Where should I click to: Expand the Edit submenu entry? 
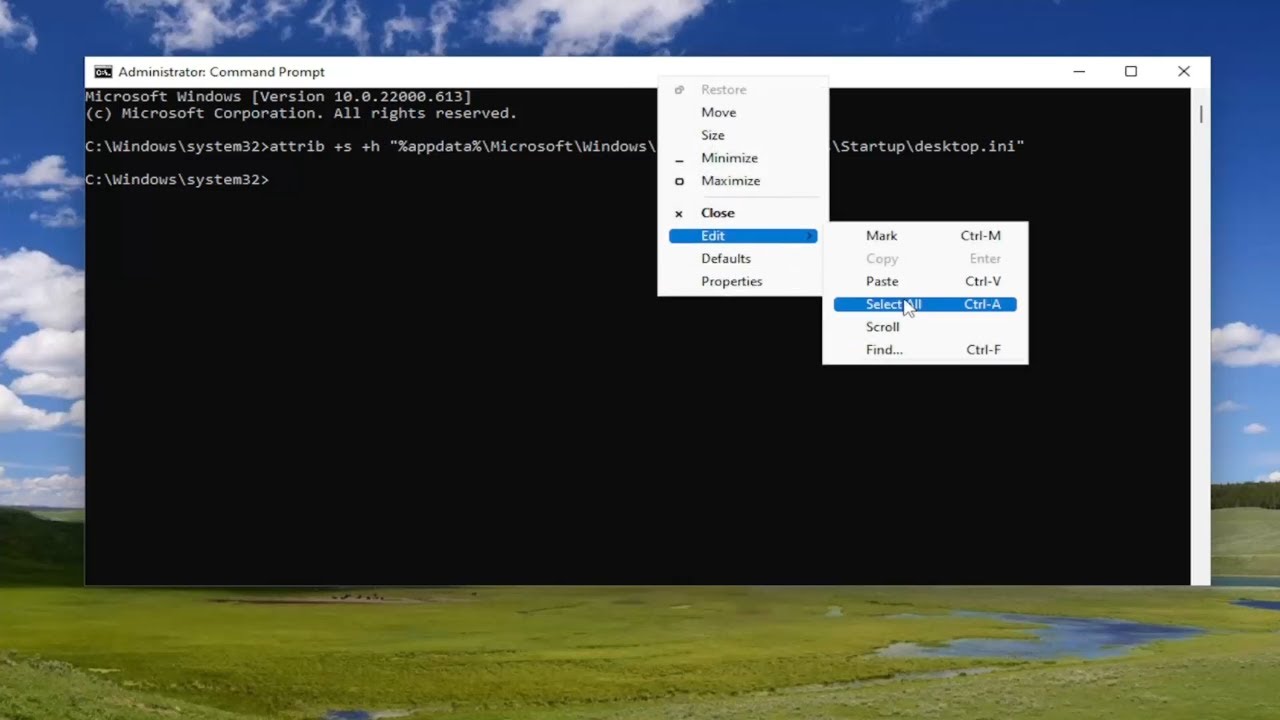[x=743, y=236]
